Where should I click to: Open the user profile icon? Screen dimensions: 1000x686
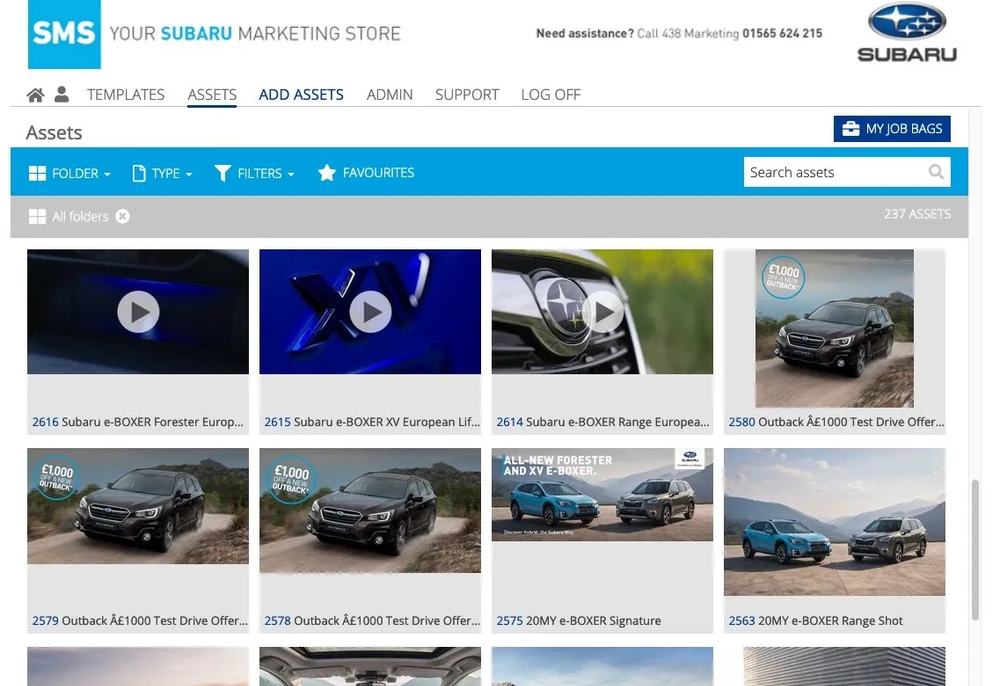pos(61,94)
